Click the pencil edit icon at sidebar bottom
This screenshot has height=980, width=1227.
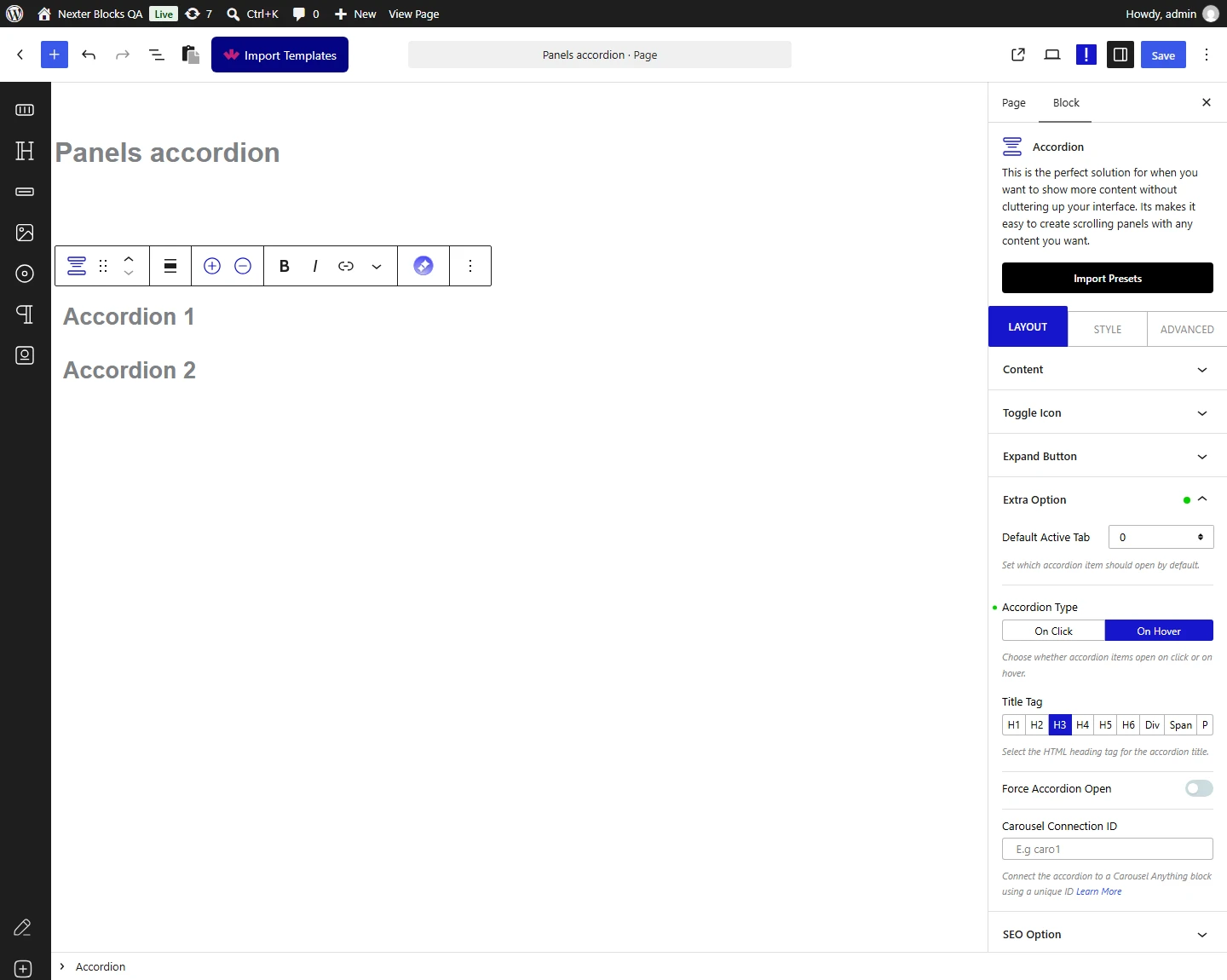pyautogui.click(x=23, y=928)
